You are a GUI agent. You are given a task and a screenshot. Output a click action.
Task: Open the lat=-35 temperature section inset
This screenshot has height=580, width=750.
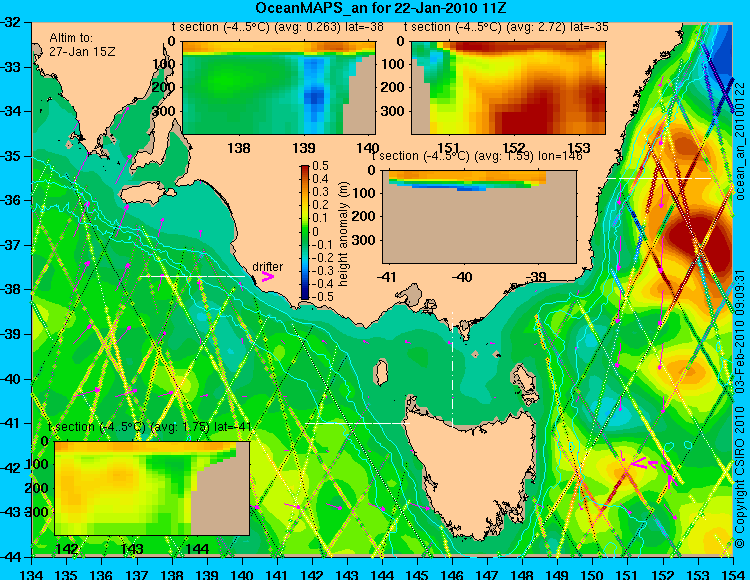point(508,88)
